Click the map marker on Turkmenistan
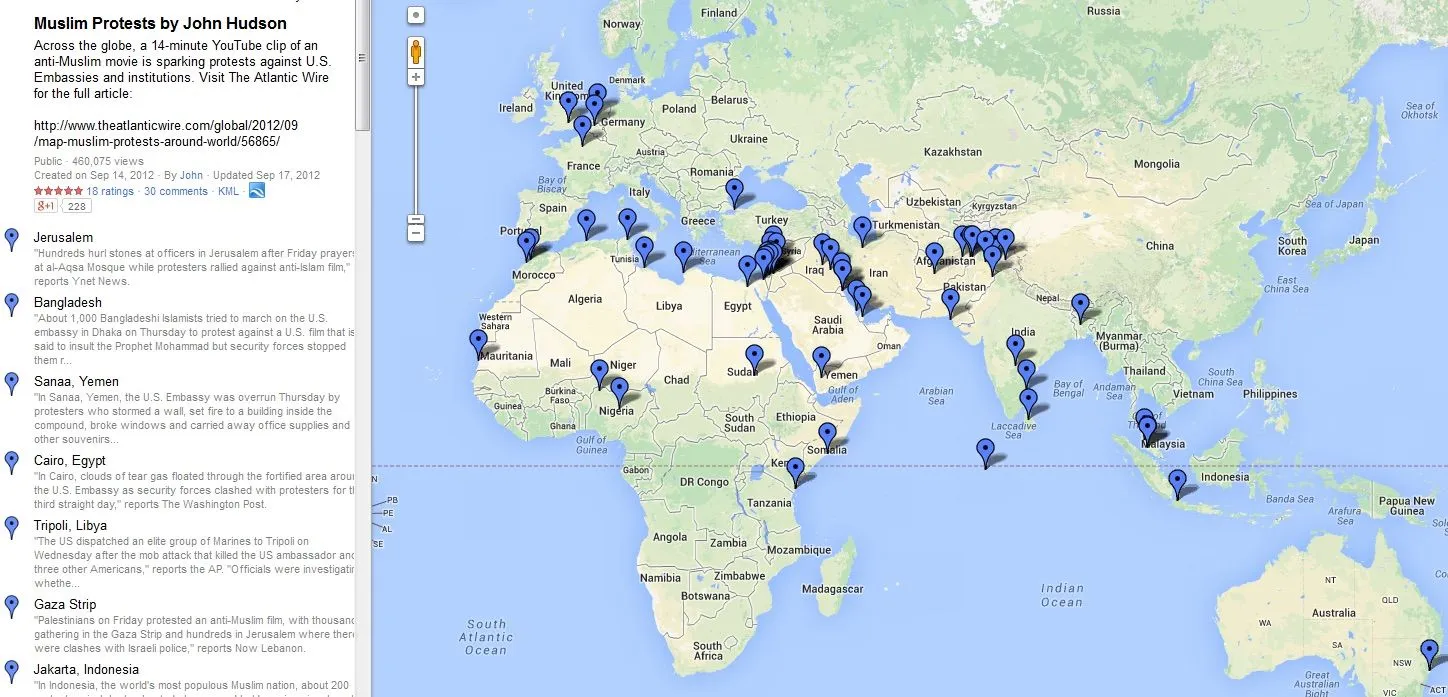This screenshot has height=697, width=1448. tap(862, 232)
